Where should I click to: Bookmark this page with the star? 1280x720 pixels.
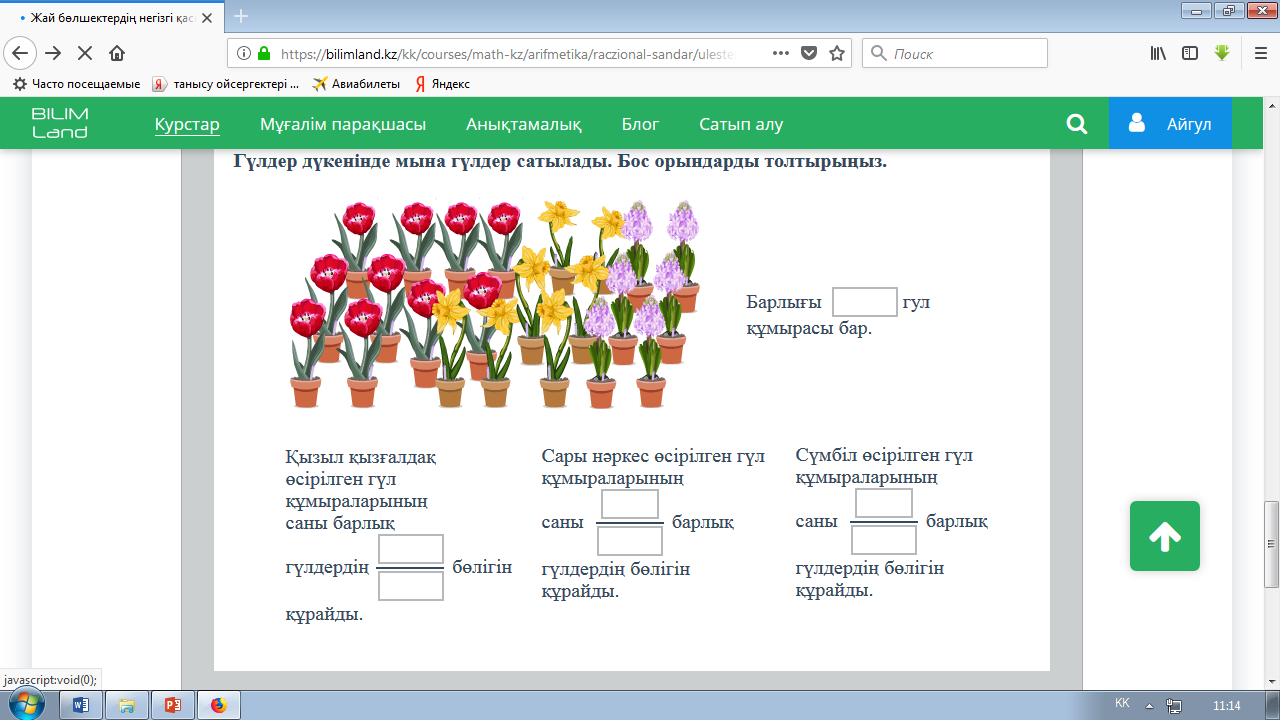837,53
